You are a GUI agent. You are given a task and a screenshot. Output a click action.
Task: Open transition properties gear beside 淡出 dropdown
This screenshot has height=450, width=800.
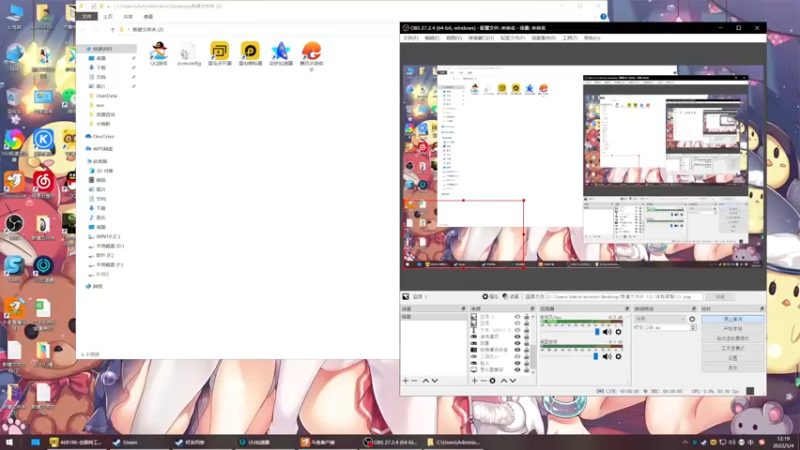pos(692,319)
